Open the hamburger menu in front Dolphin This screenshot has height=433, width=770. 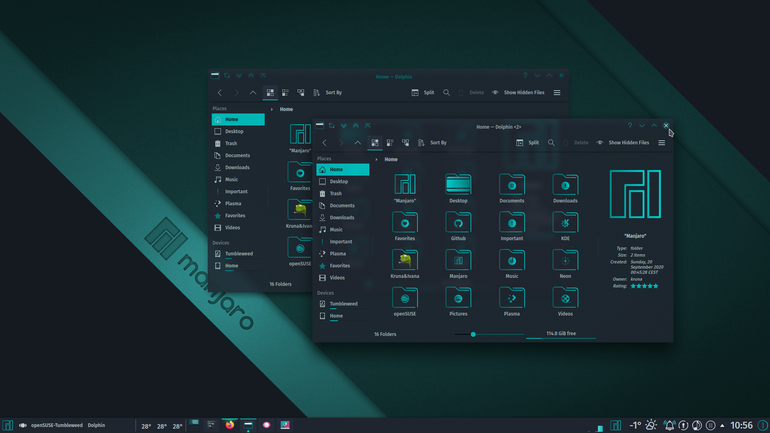[x=661, y=143]
